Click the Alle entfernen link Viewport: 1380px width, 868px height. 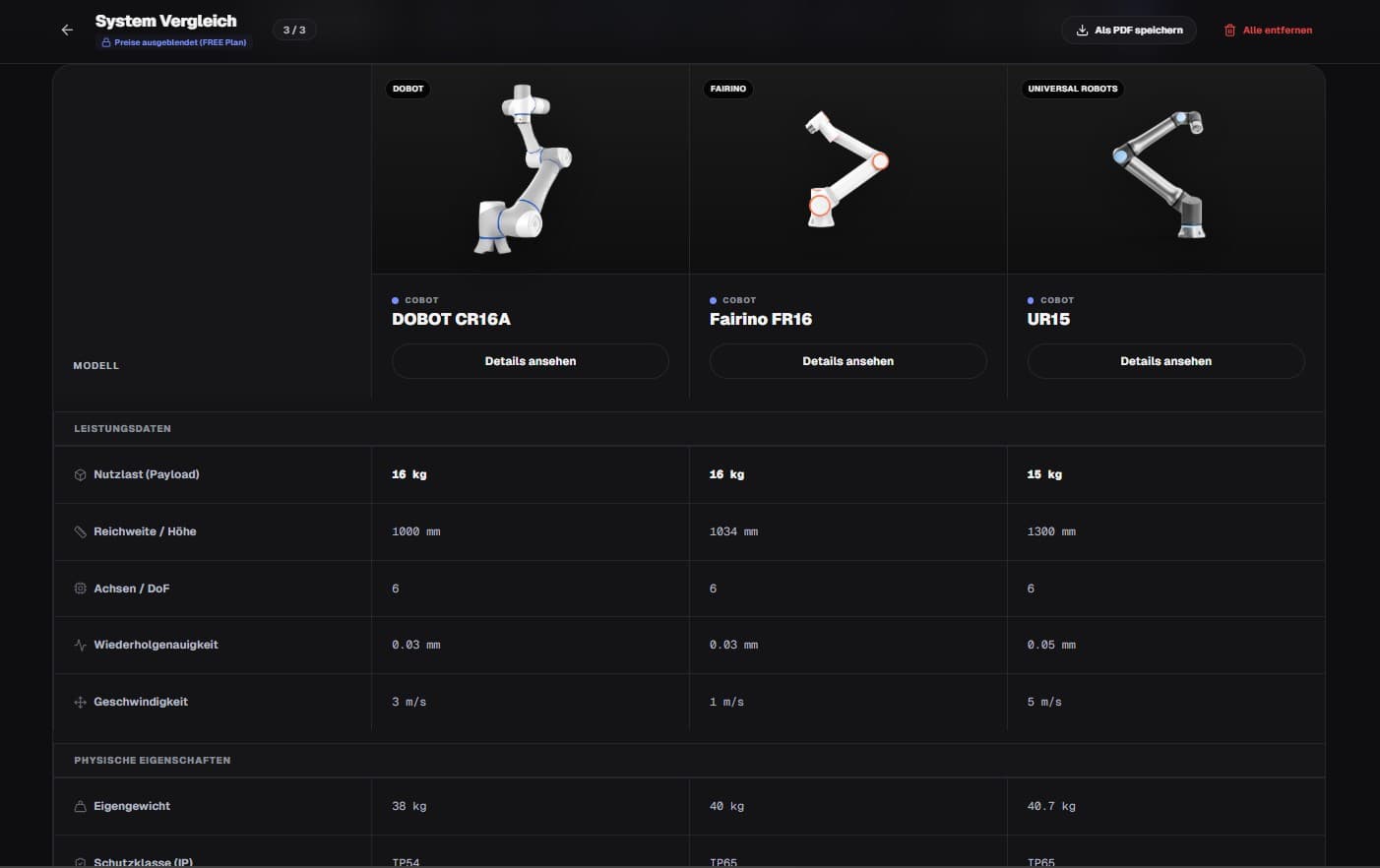tap(1276, 30)
